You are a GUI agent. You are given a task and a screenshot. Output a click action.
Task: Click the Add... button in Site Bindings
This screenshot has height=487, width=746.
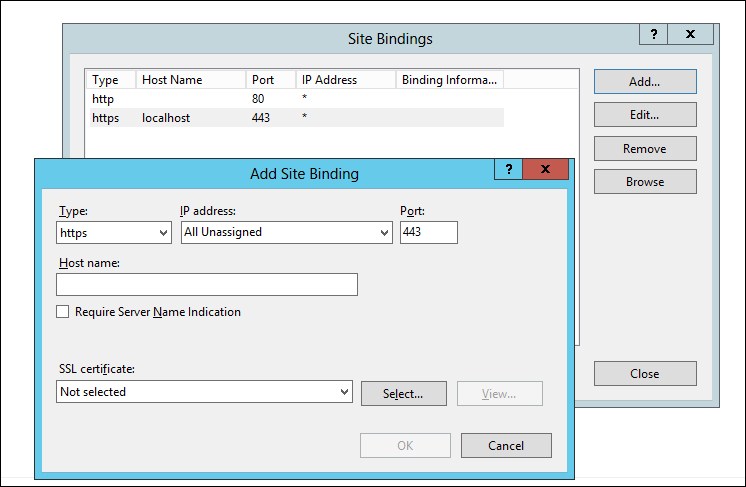645,82
